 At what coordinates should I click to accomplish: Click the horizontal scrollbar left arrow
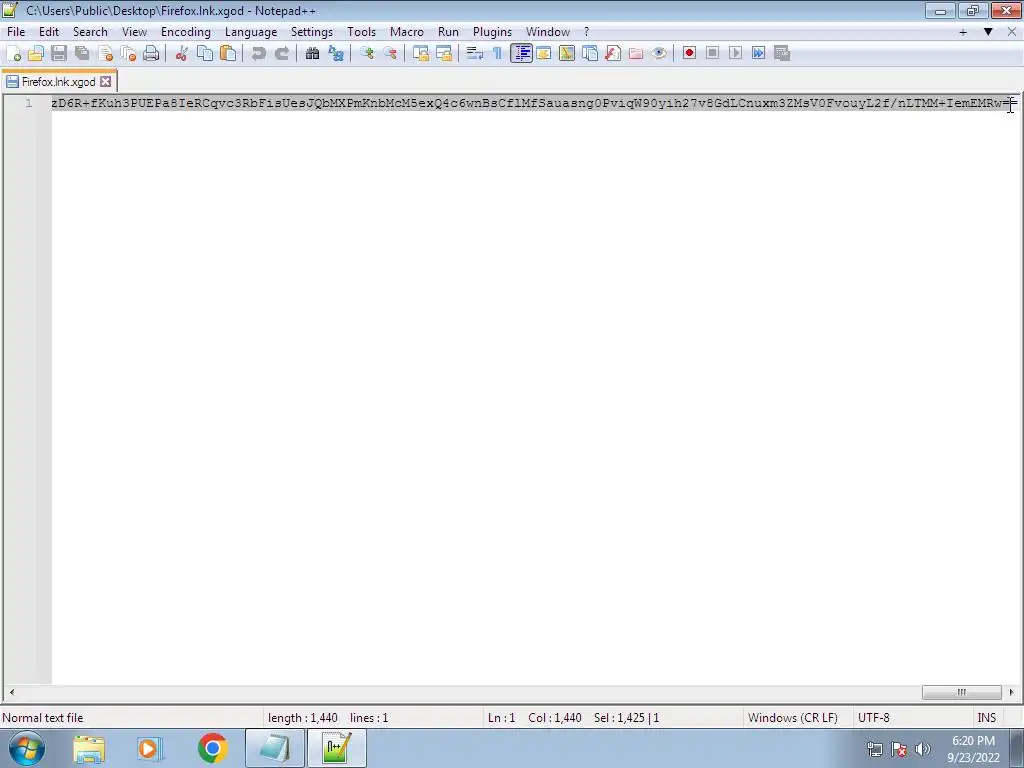coord(12,692)
